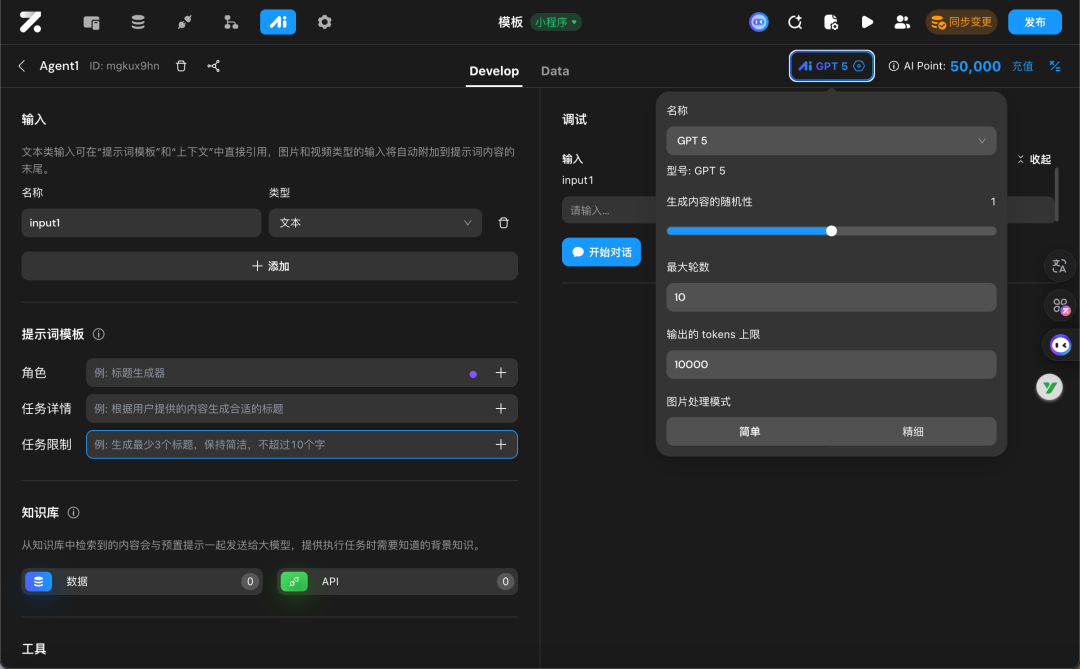Select 简单 image processing mode
Image resolution: width=1080 pixels, height=669 pixels.
click(x=749, y=431)
